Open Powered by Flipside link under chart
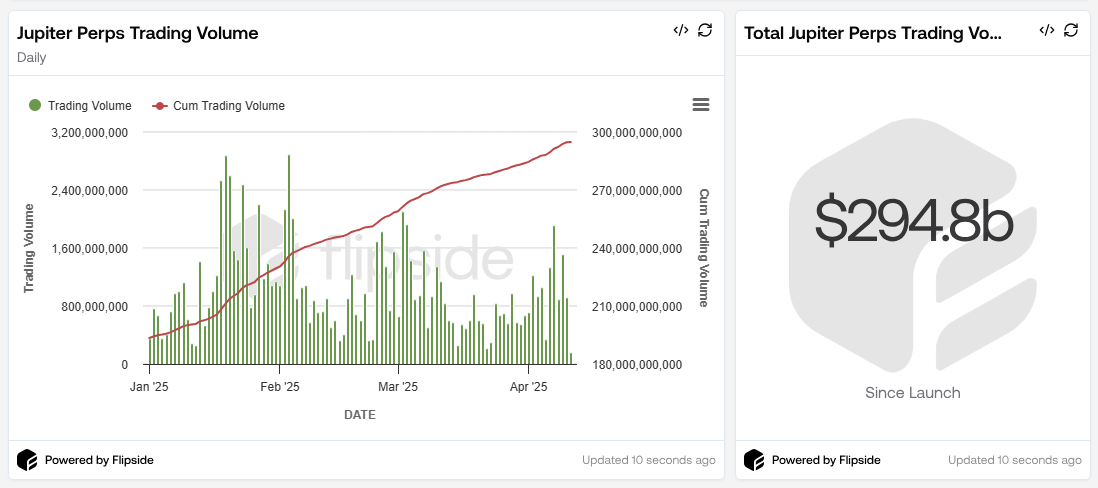Viewport: 1098px width, 488px height. pyautogui.click(x=98, y=461)
